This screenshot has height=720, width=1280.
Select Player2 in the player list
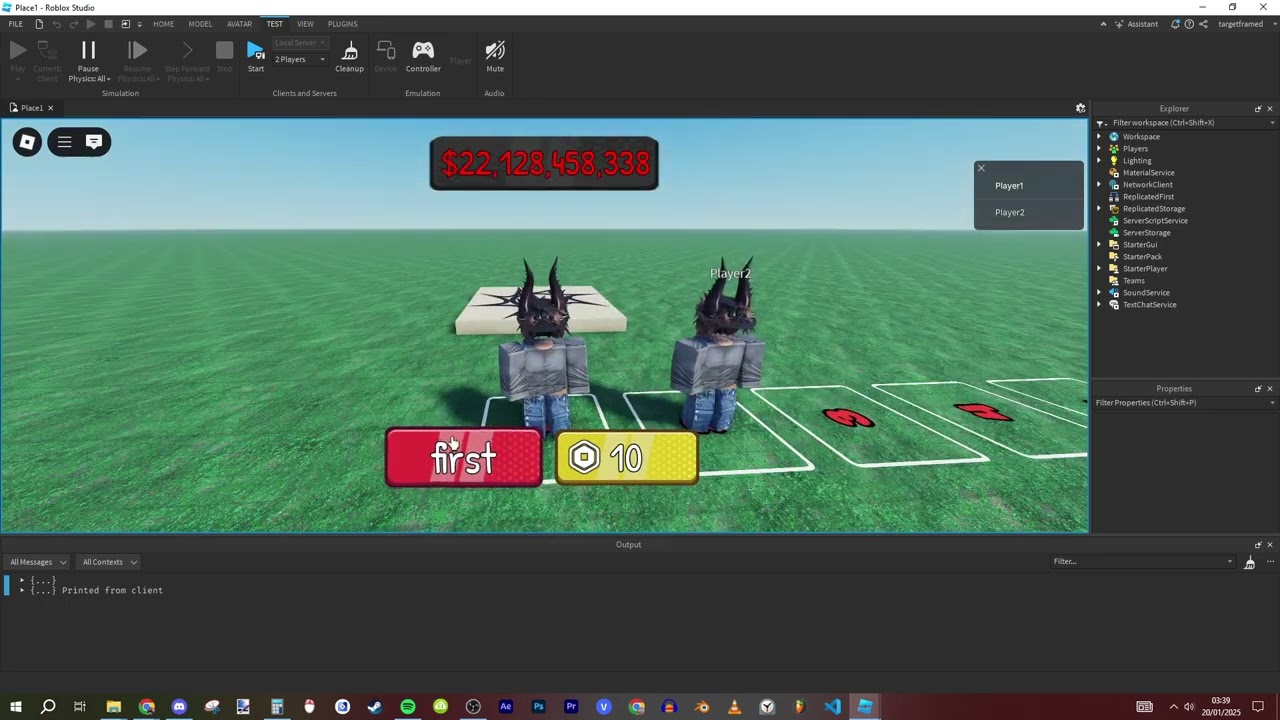point(1009,212)
